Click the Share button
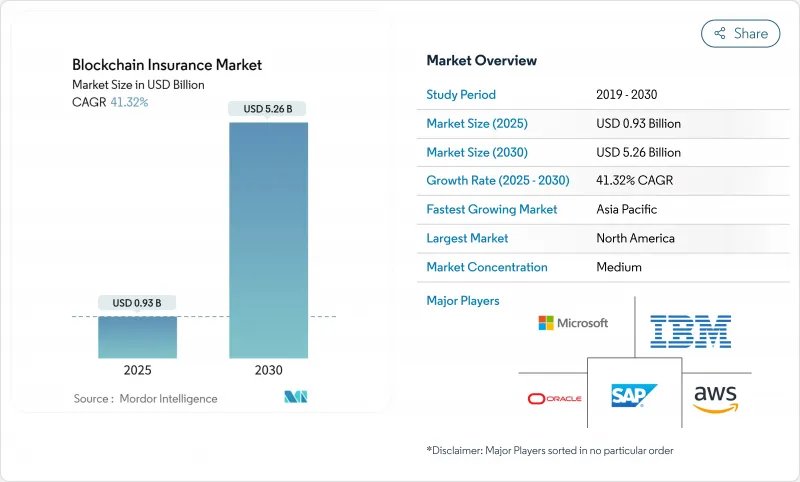Screen dimensions: 800x482 (x=741, y=33)
